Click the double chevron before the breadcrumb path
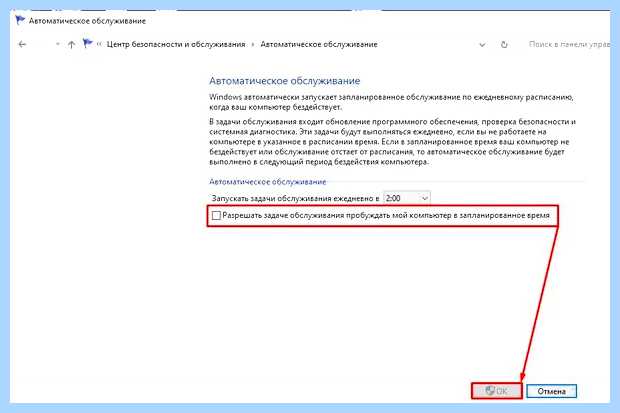Screen dimensions: 620x413 (99, 44)
